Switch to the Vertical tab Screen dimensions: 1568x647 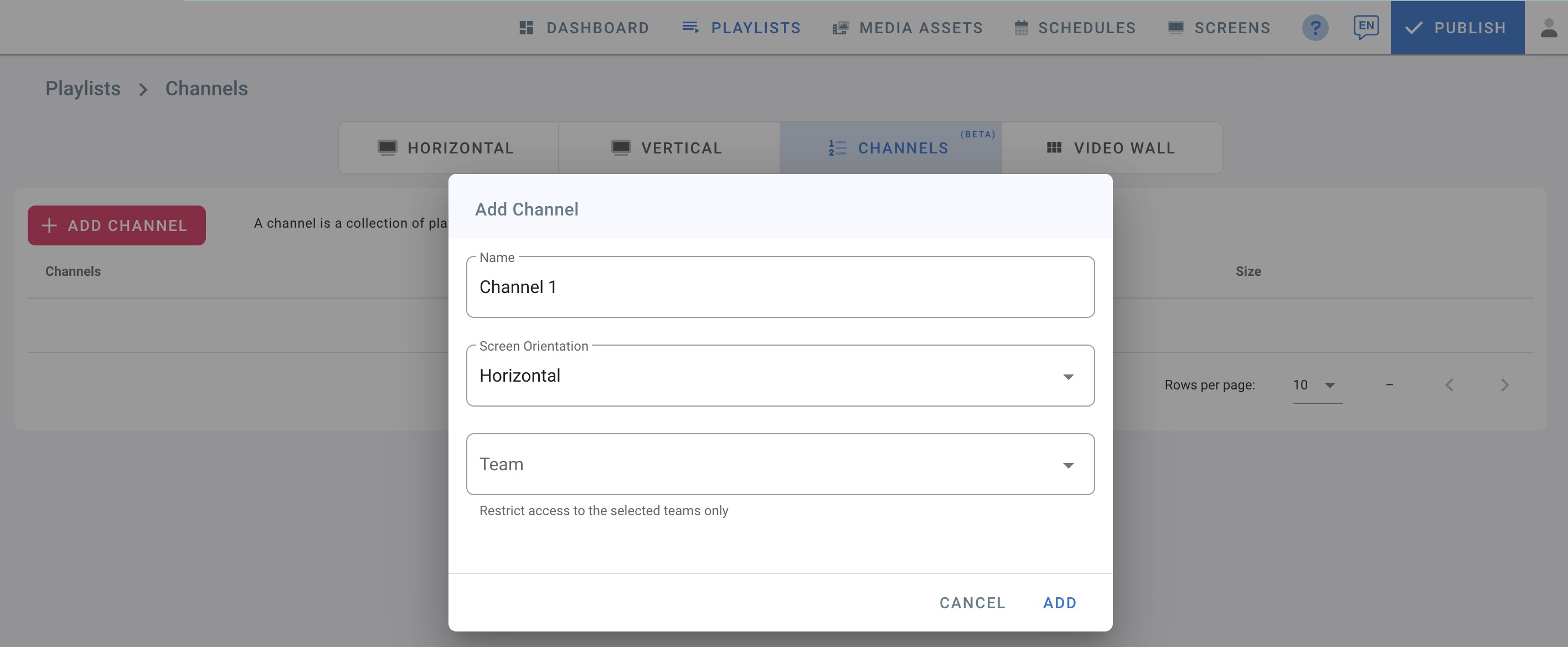click(668, 147)
